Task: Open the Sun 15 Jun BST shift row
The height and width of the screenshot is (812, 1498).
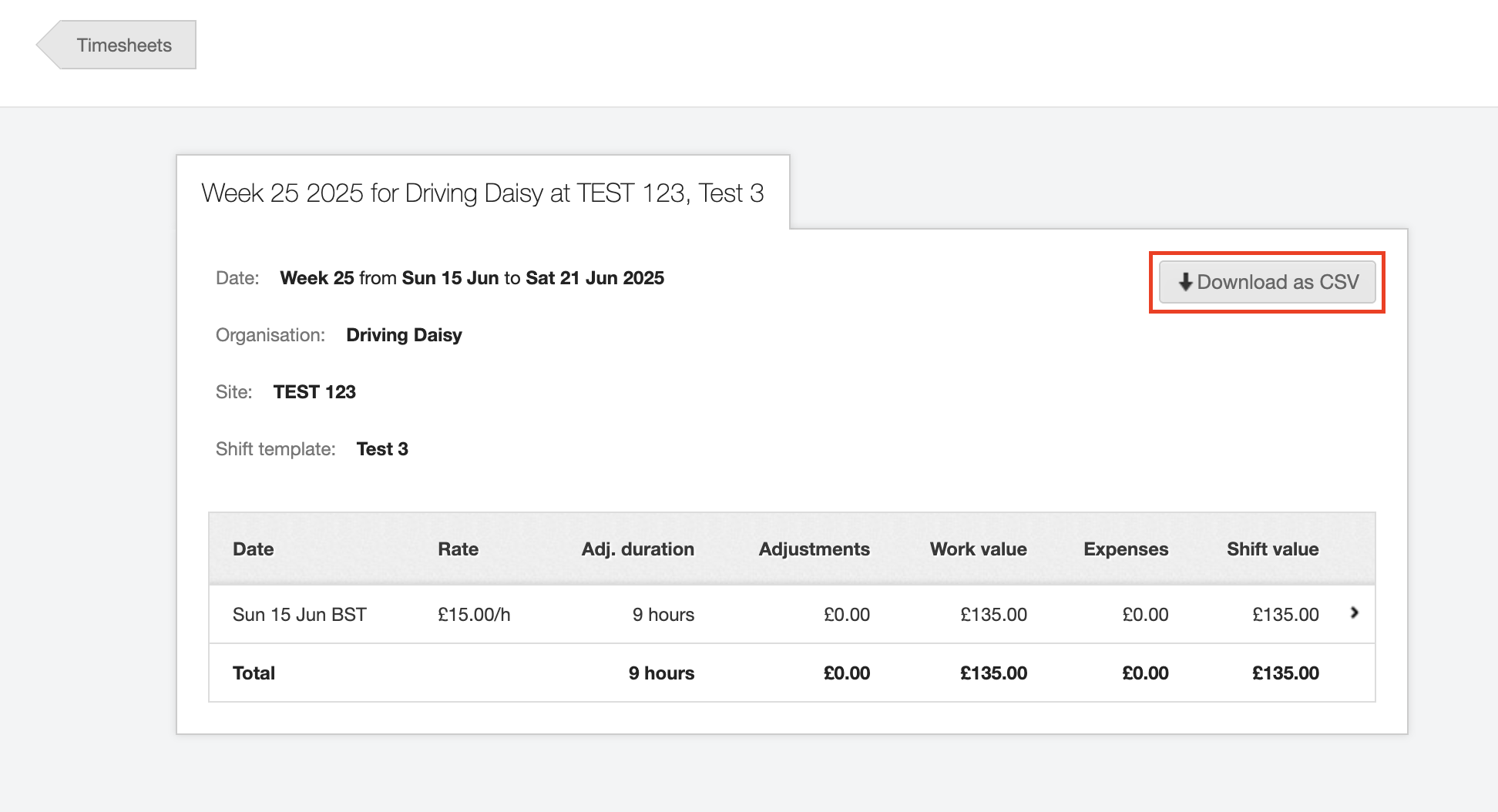Action: coord(299,615)
